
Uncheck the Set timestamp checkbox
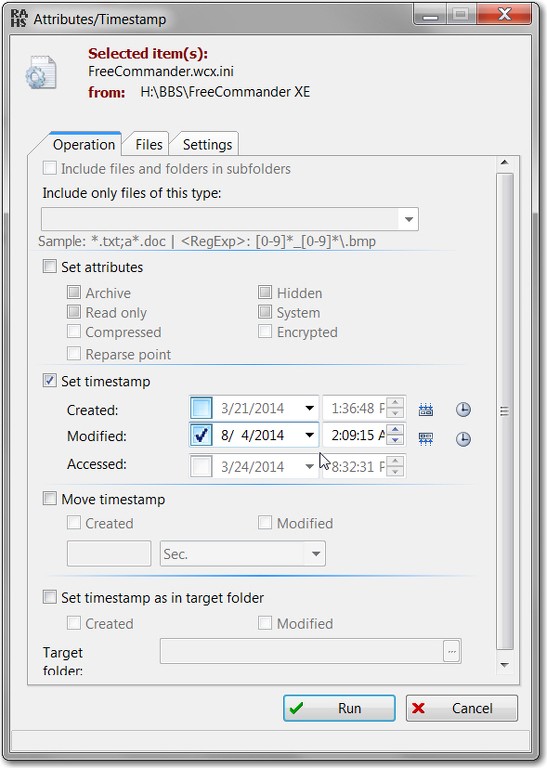tap(49, 381)
